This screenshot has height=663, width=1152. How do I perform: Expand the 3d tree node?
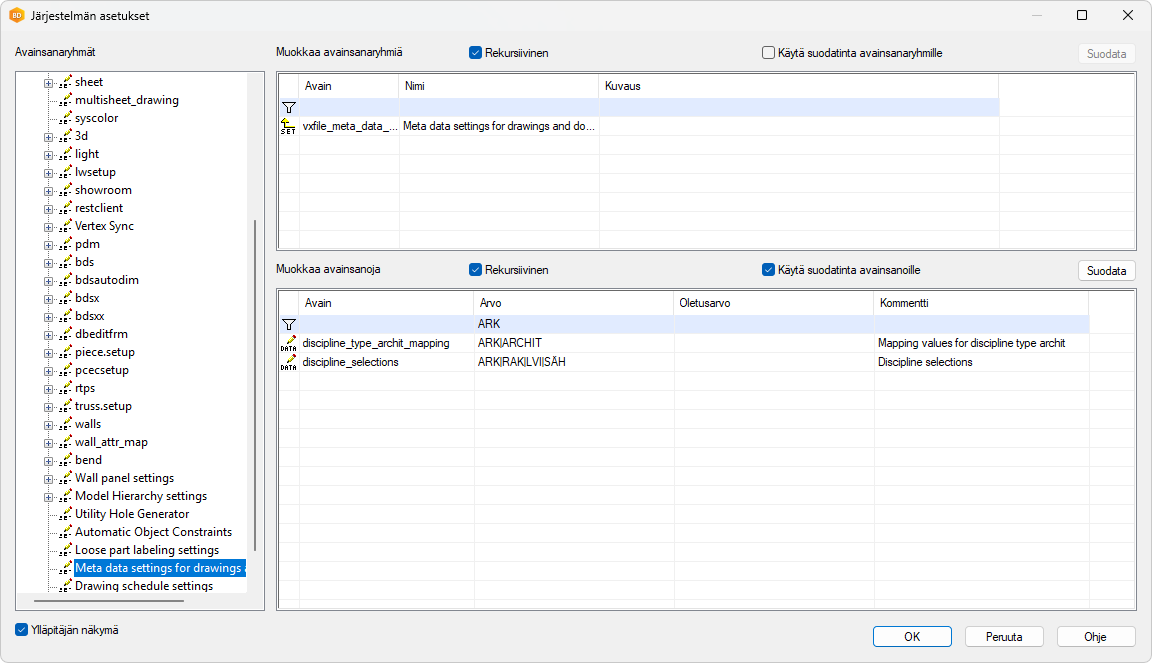click(48, 137)
